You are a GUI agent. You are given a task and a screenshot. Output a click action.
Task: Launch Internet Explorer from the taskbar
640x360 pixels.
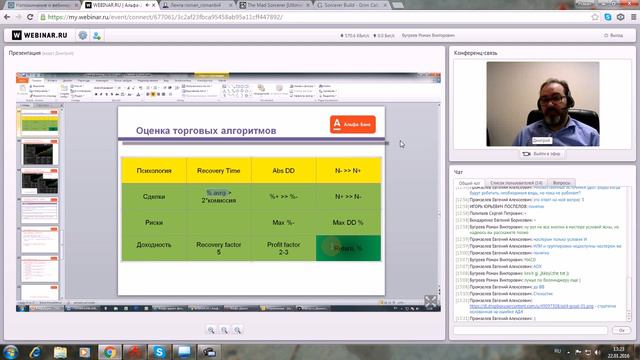coord(36,352)
